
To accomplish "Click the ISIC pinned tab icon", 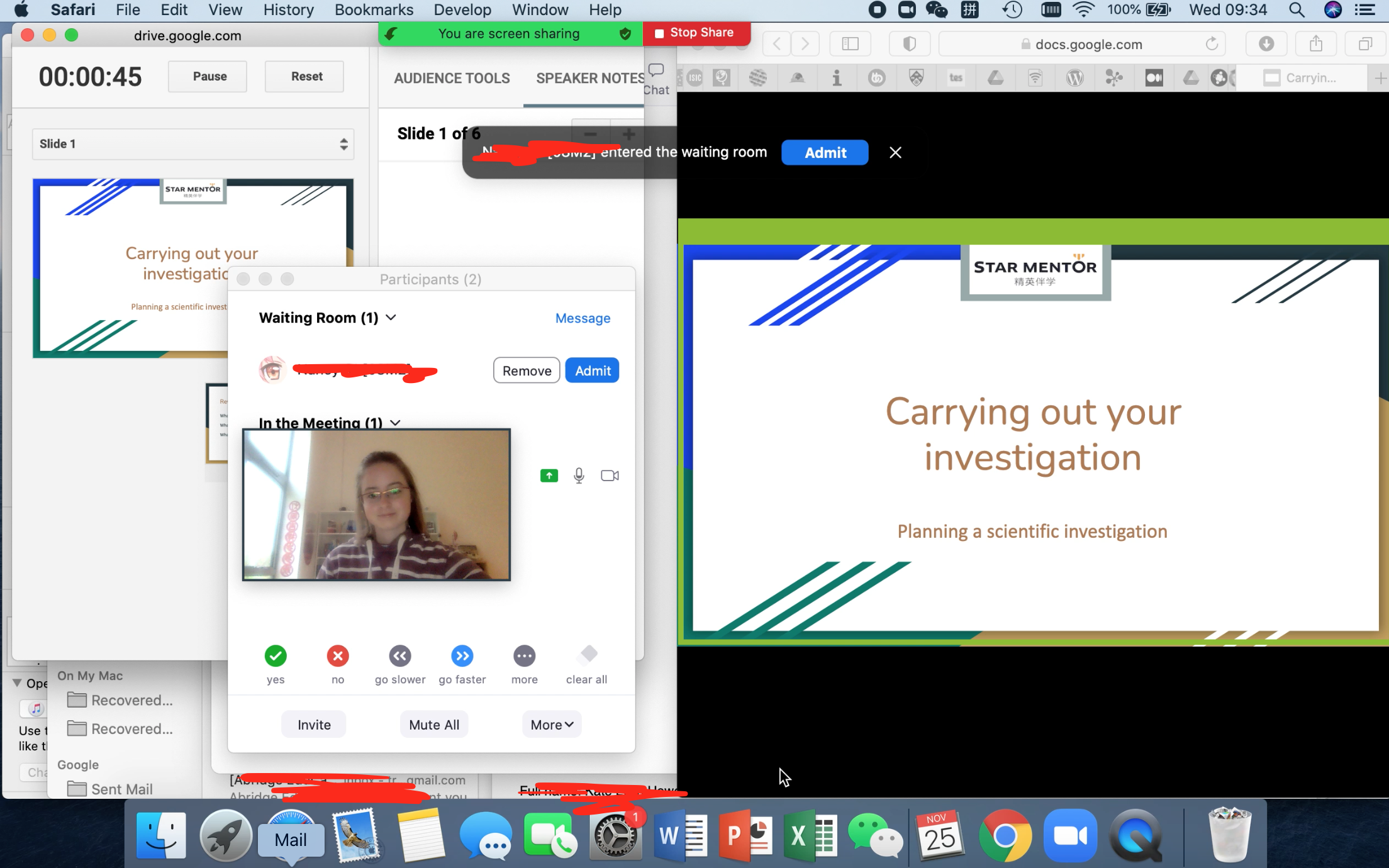I will pyautogui.click(x=694, y=78).
